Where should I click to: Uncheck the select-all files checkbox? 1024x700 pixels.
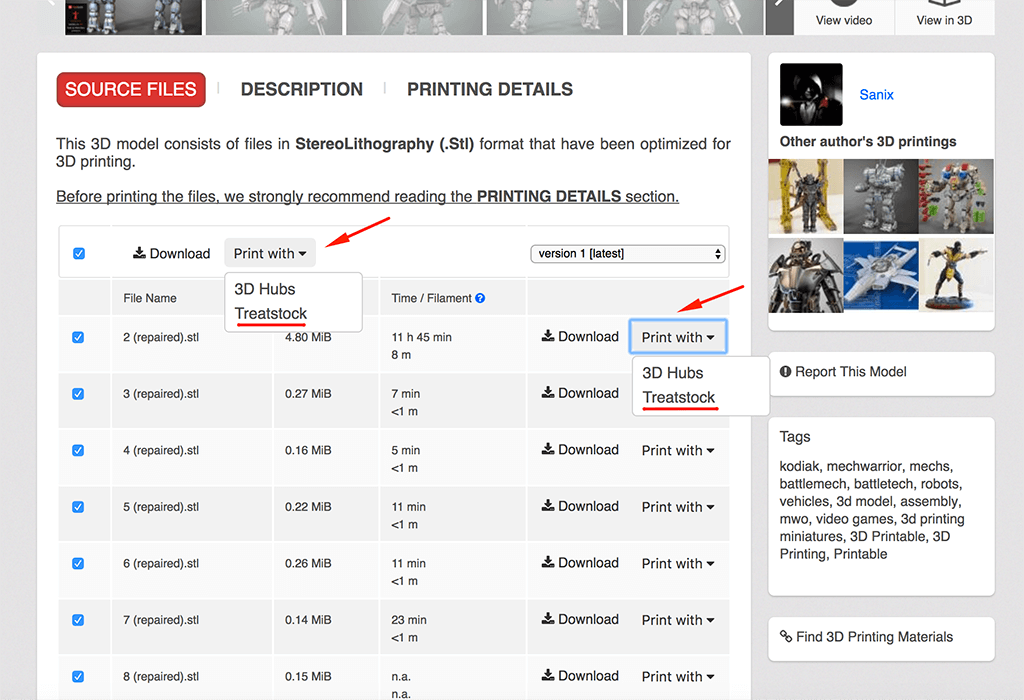pos(79,254)
